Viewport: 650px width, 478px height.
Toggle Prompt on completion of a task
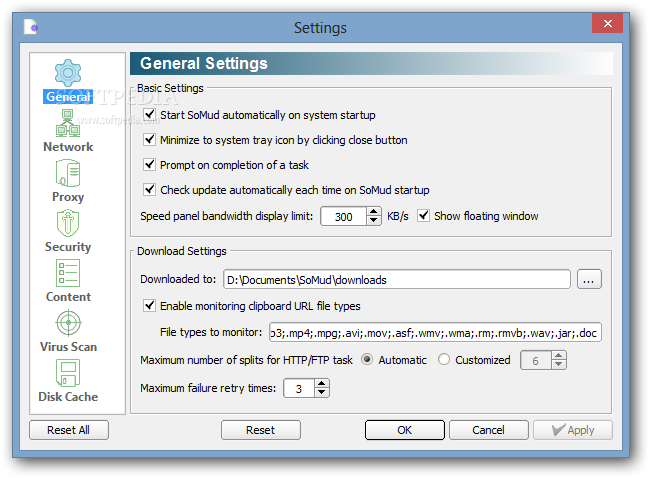pyautogui.click(x=149, y=165)
